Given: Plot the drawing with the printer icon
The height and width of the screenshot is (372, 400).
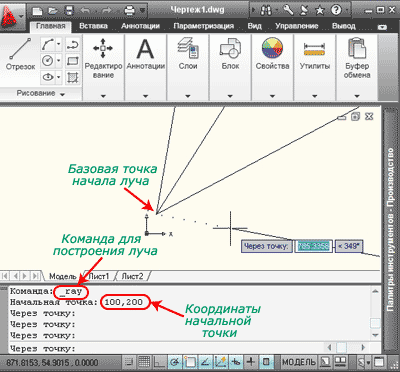Looking at the screenshot, I should coord(130,11).
